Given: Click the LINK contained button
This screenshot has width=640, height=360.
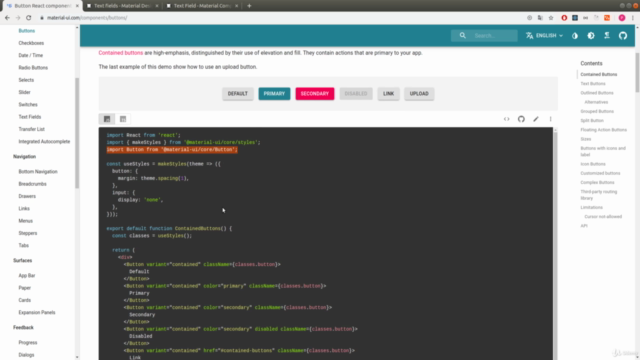Looking at the screenshot, I should 388,94.
